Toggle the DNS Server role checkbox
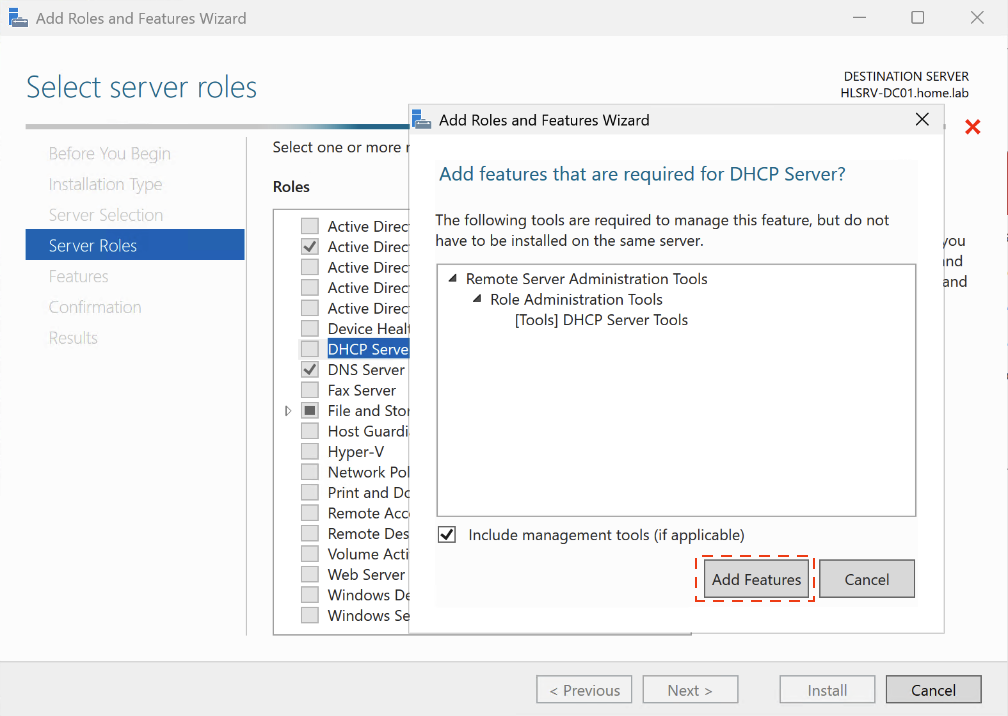Image resolution: width=1008 pixels, height=716 pixels. pos(310,370)
